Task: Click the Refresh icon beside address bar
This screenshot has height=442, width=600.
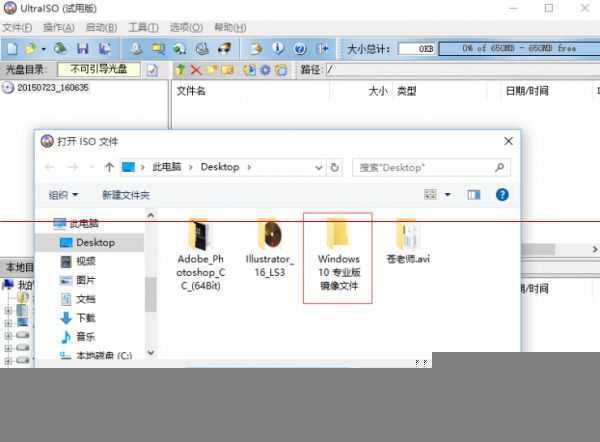Action: (x=334, y=168)
